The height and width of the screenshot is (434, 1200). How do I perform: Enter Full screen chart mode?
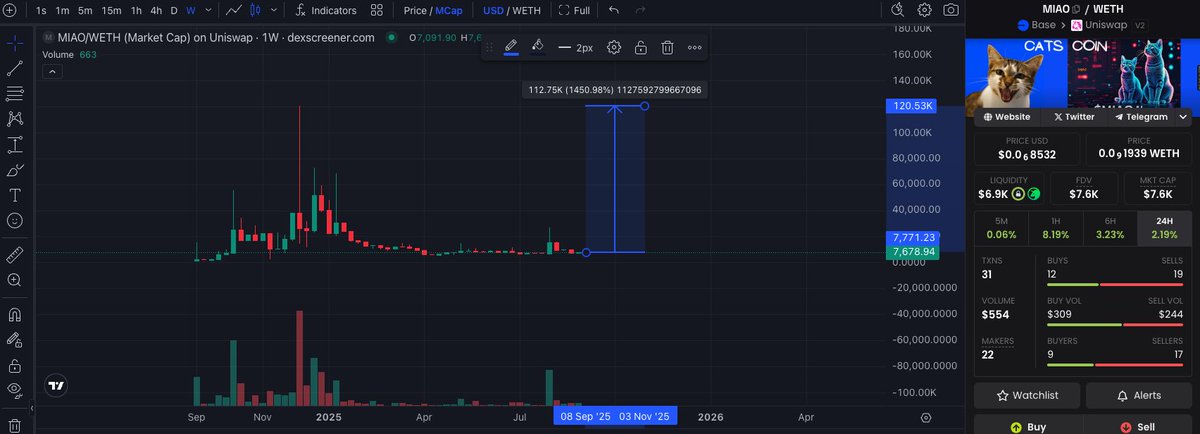click(x=574, y=10)
